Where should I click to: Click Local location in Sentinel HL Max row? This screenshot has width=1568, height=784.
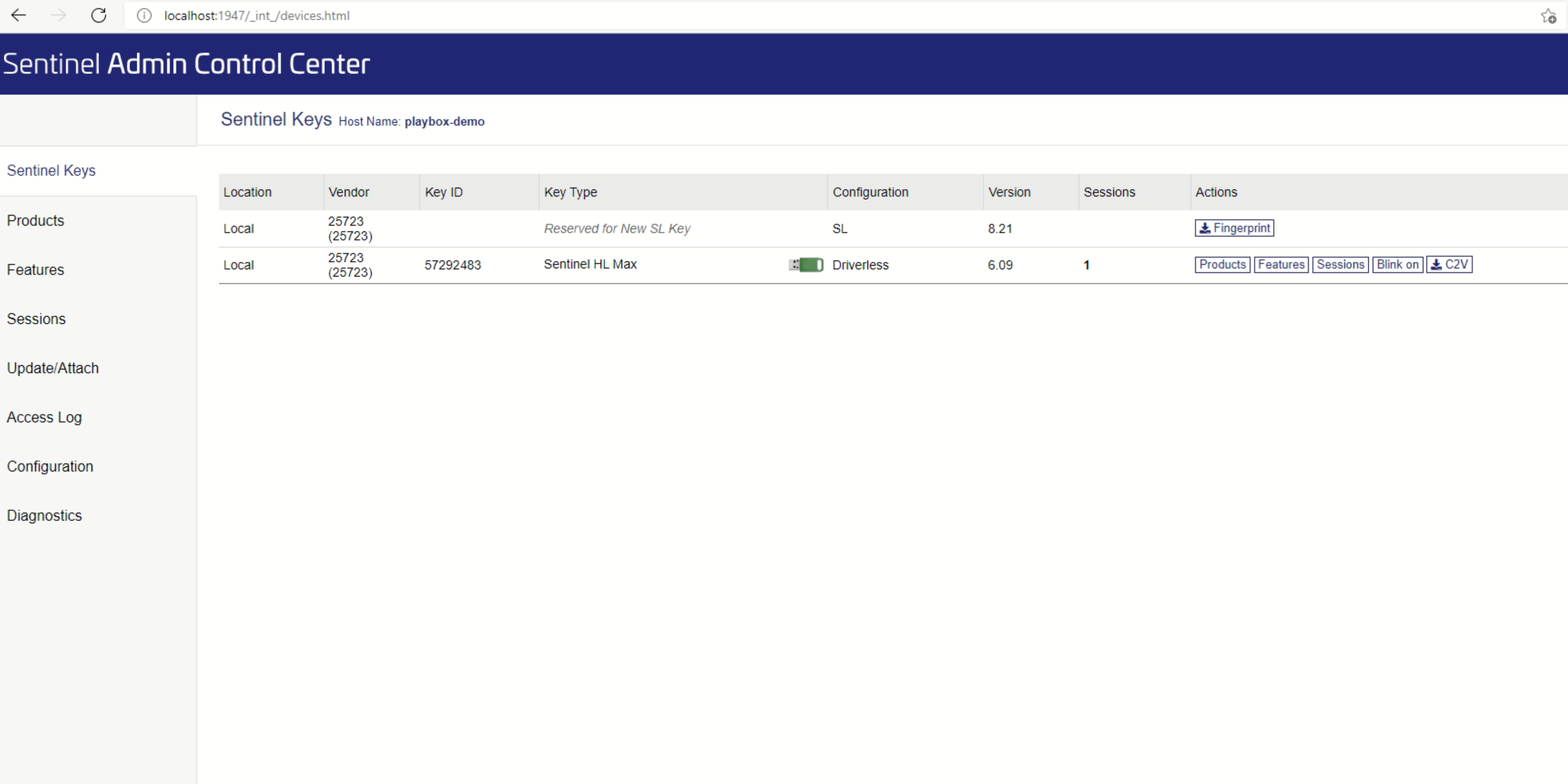point(238,265)
